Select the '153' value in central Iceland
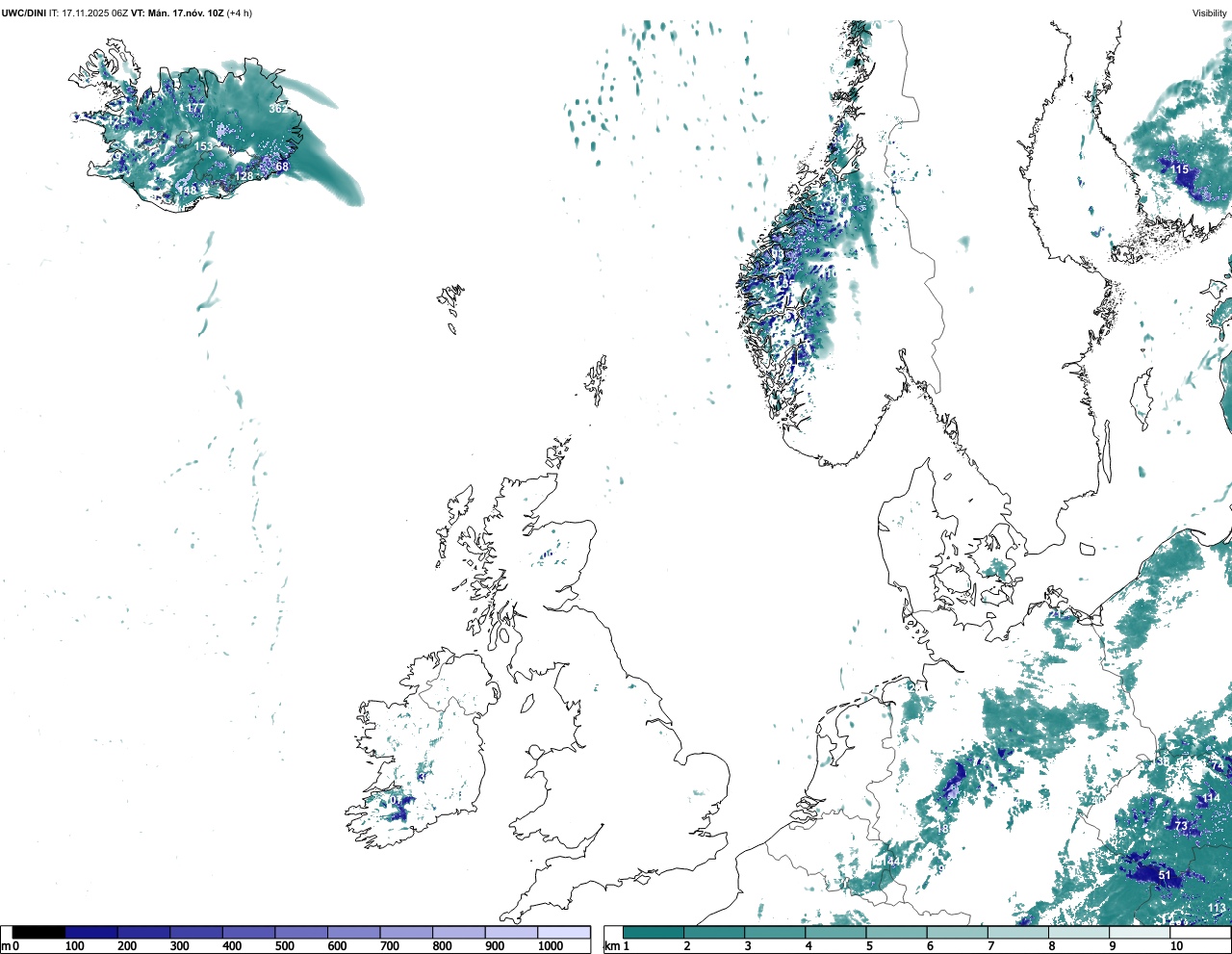 [204, 146]
